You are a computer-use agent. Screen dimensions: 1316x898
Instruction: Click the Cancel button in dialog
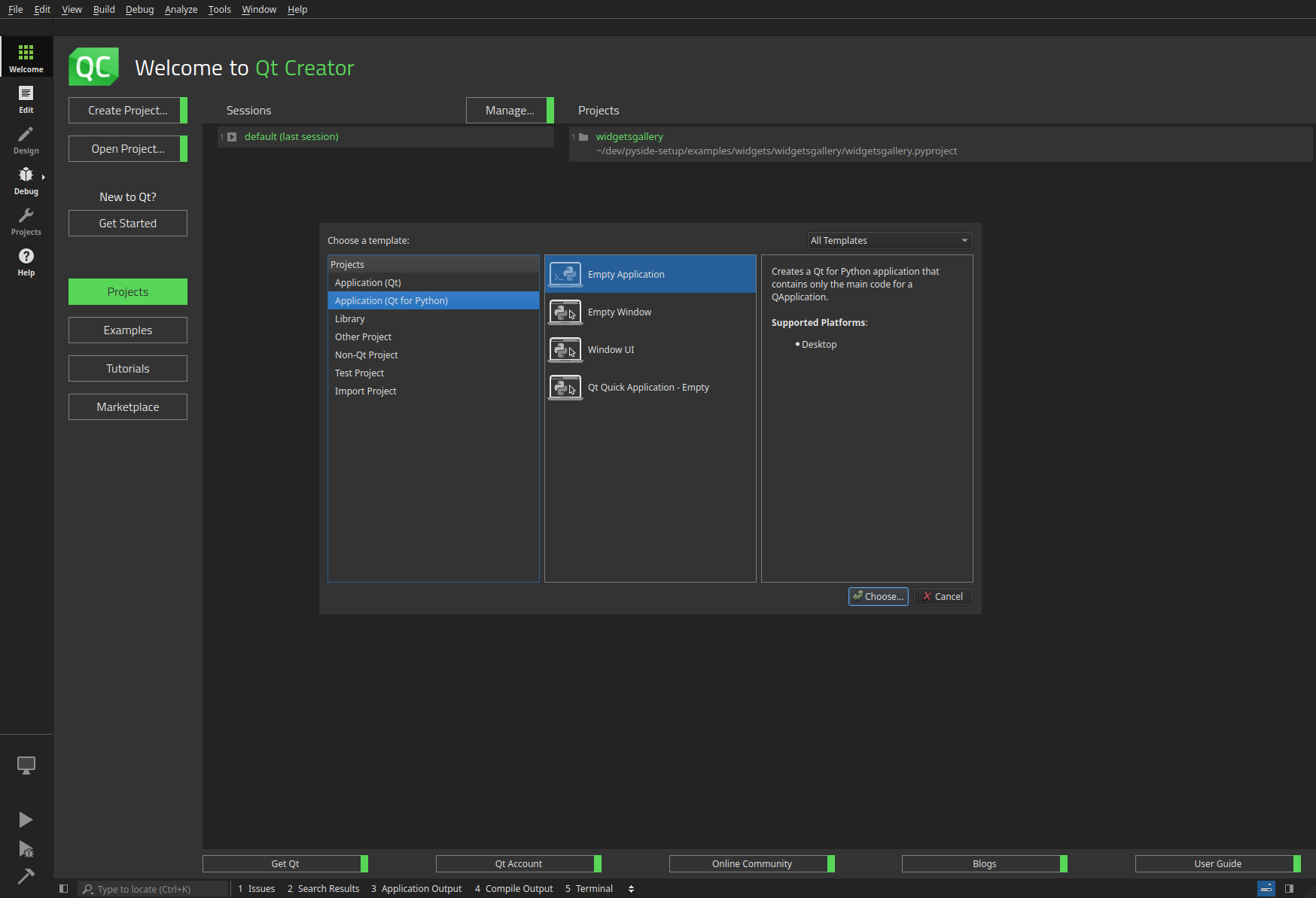943,597
